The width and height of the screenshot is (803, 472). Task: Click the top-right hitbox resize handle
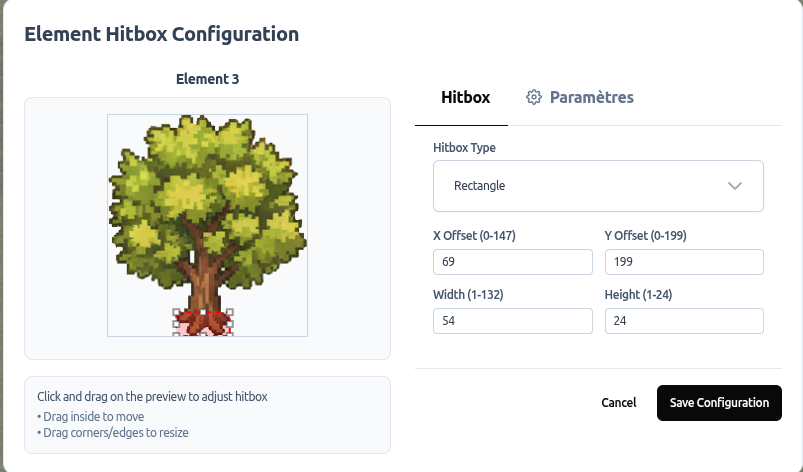click(x=231, y=312)
